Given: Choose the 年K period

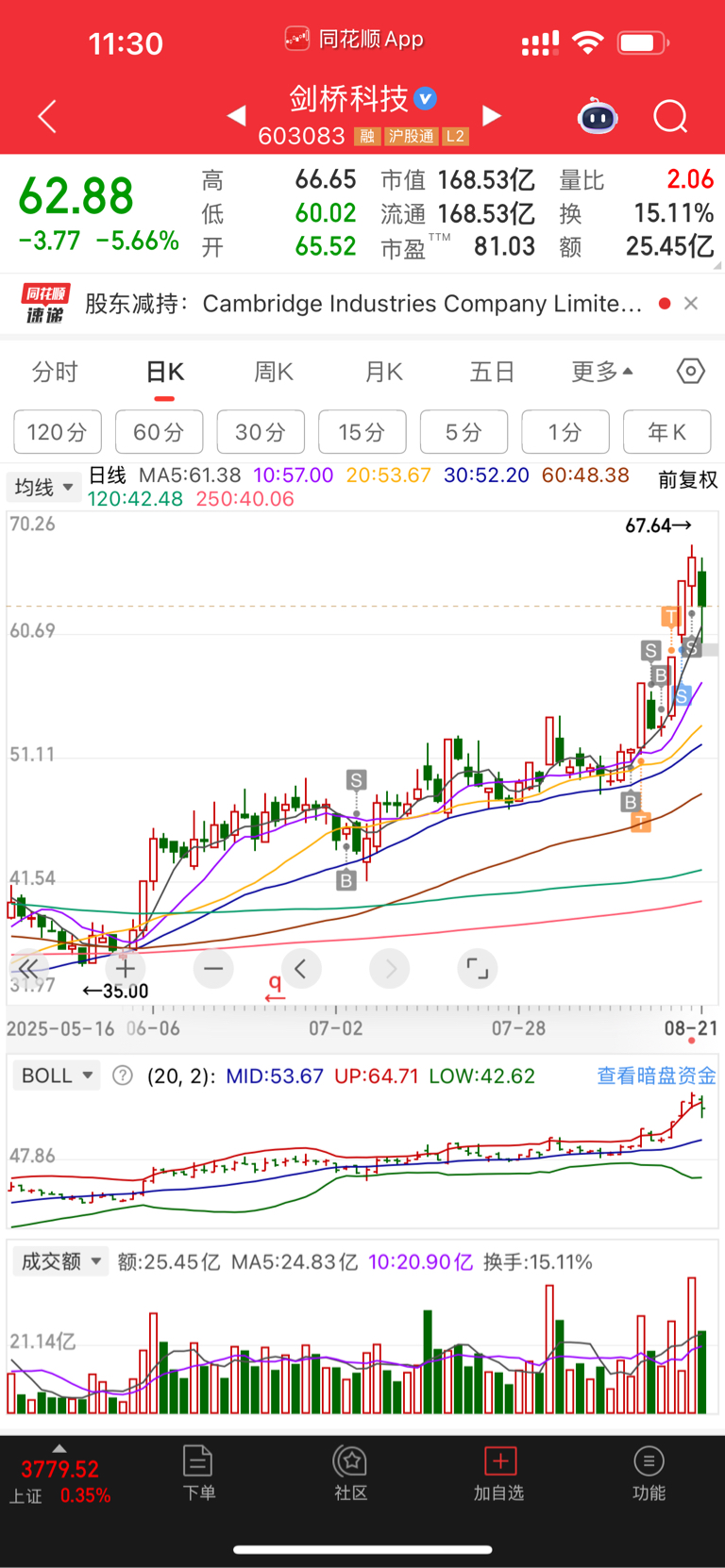Looking at the screenshot, I should point(667,432).
